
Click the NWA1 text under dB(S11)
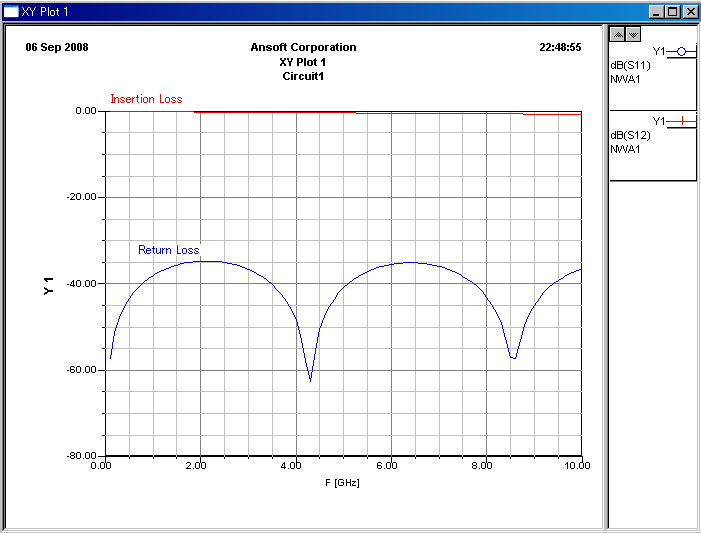(625, 79)
